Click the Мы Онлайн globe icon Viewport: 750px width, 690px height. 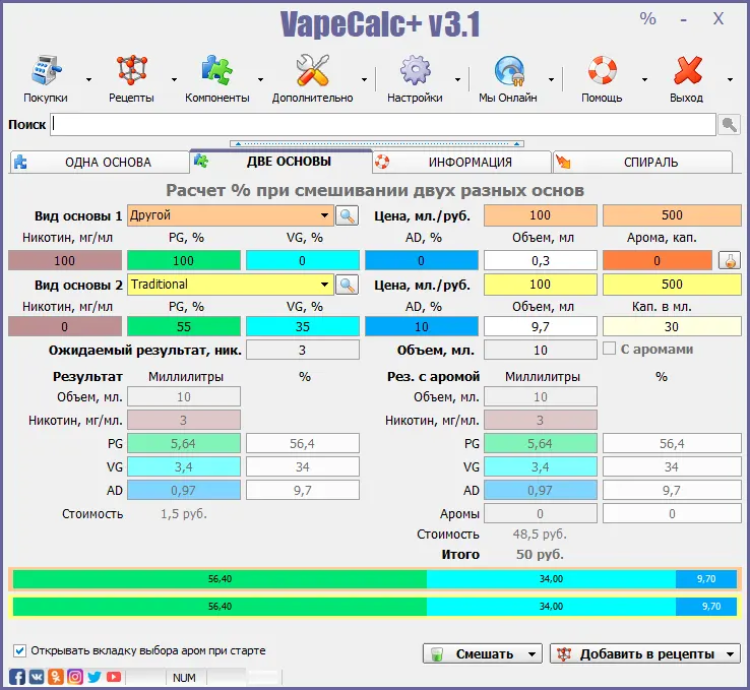click(x=508, y=72)
